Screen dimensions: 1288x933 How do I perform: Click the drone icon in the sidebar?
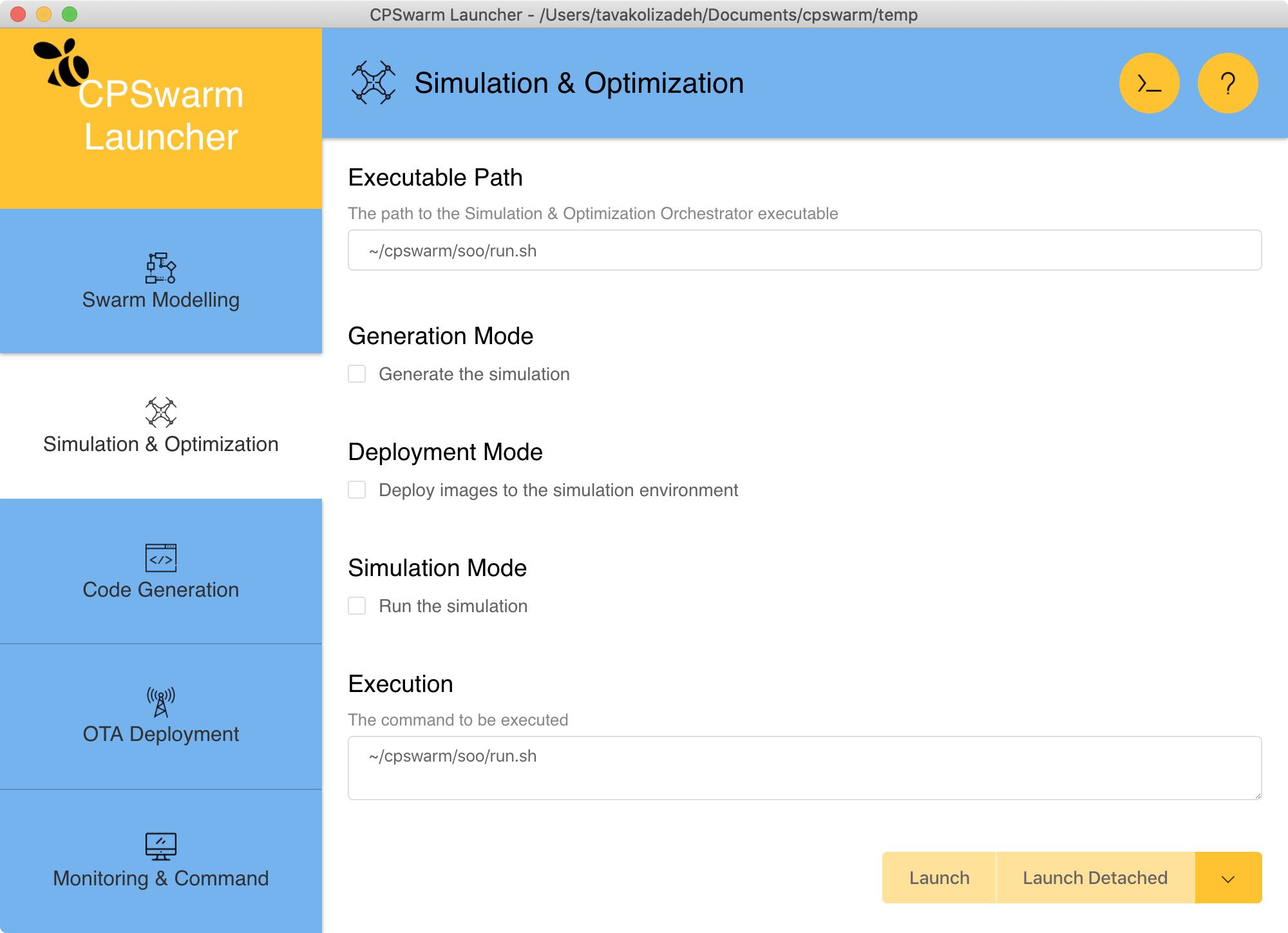[161, 412]
